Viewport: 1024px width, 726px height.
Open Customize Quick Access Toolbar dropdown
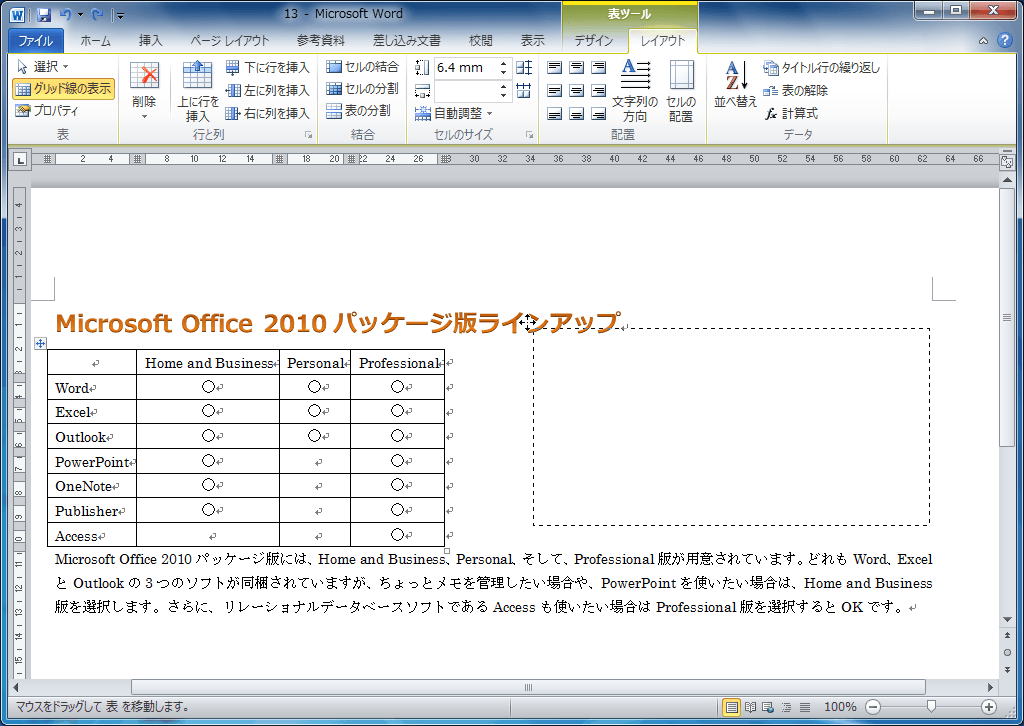[x=120, y=15]
